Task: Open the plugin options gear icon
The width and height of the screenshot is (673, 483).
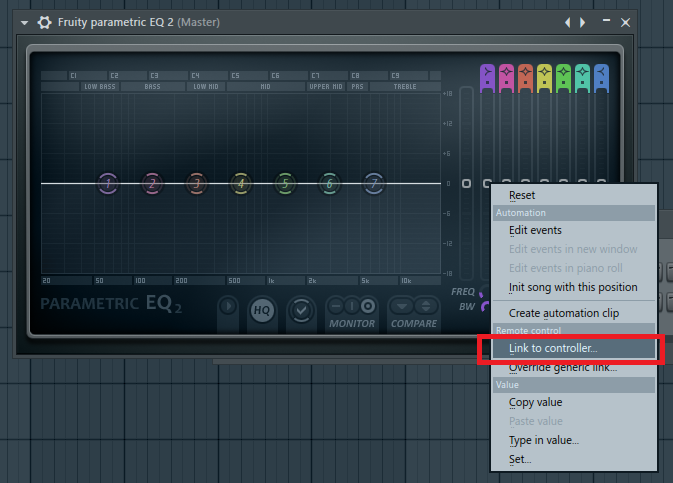Action: pos(44,22)
